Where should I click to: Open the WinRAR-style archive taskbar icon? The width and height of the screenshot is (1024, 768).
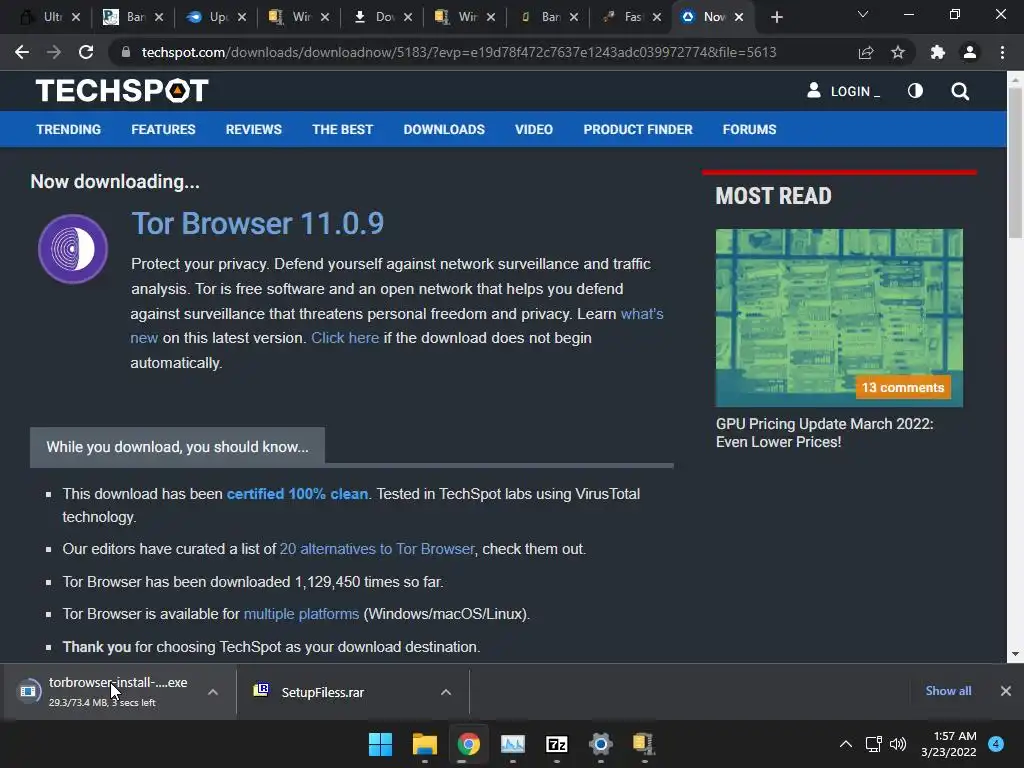[644, 744]
